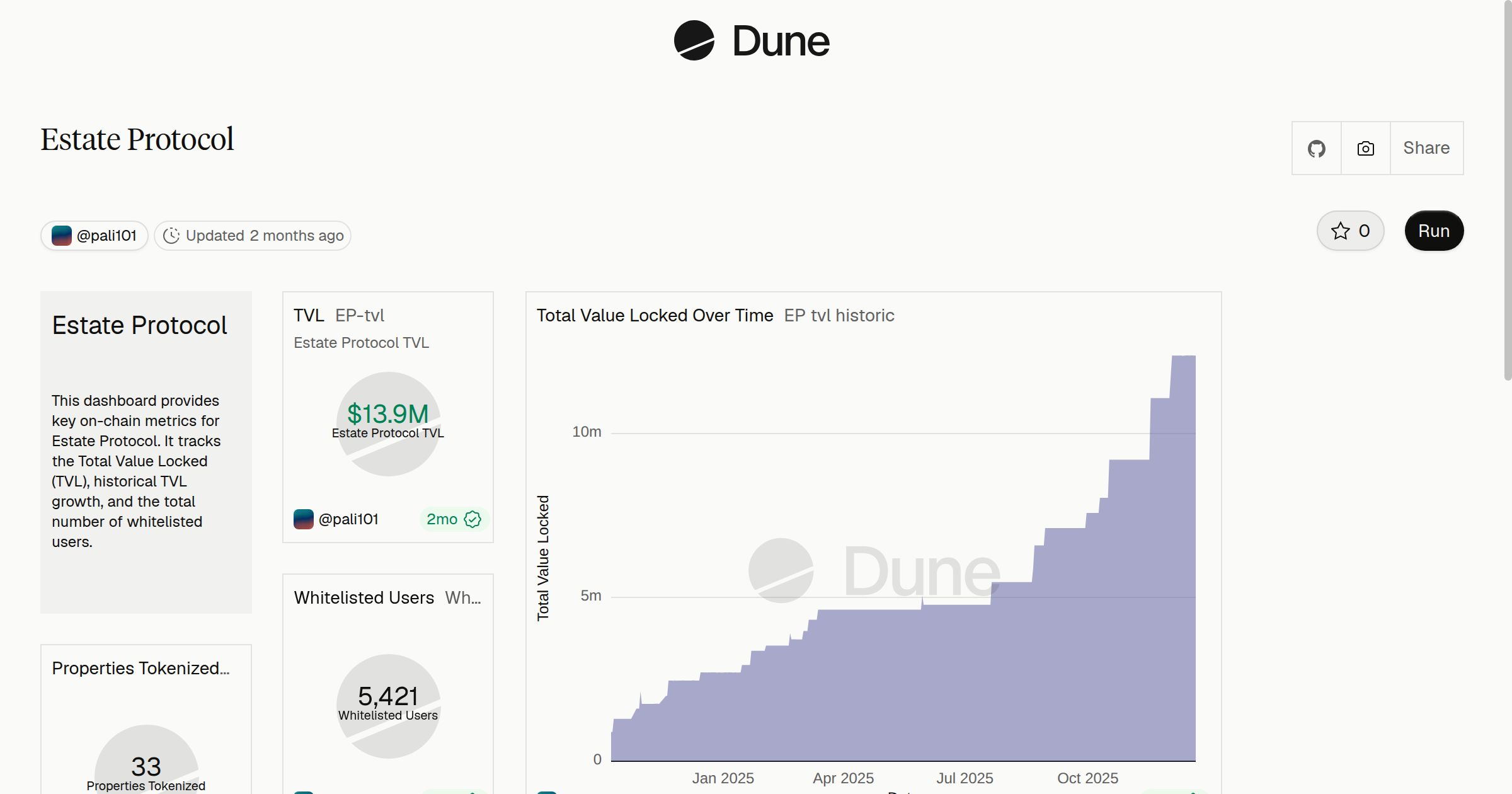Click the 5,421 whitelisted users value
Image resolution: width=1512 pixels, height=794 pixels.
coord(388,696)
